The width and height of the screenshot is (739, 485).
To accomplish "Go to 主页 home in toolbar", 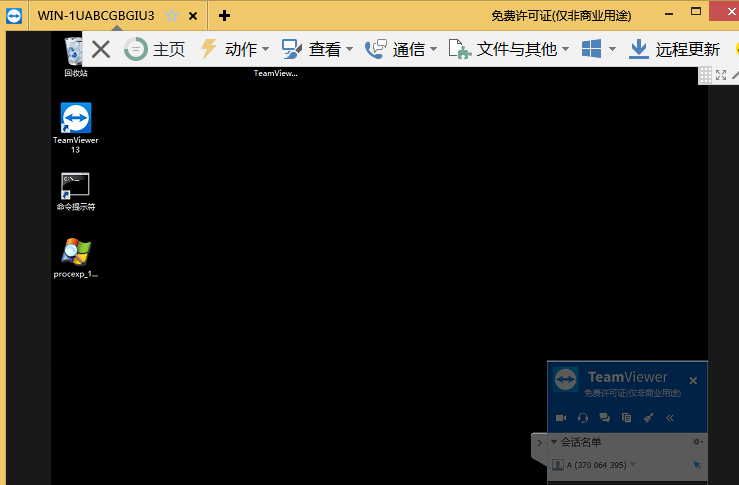I will point(155,49).
